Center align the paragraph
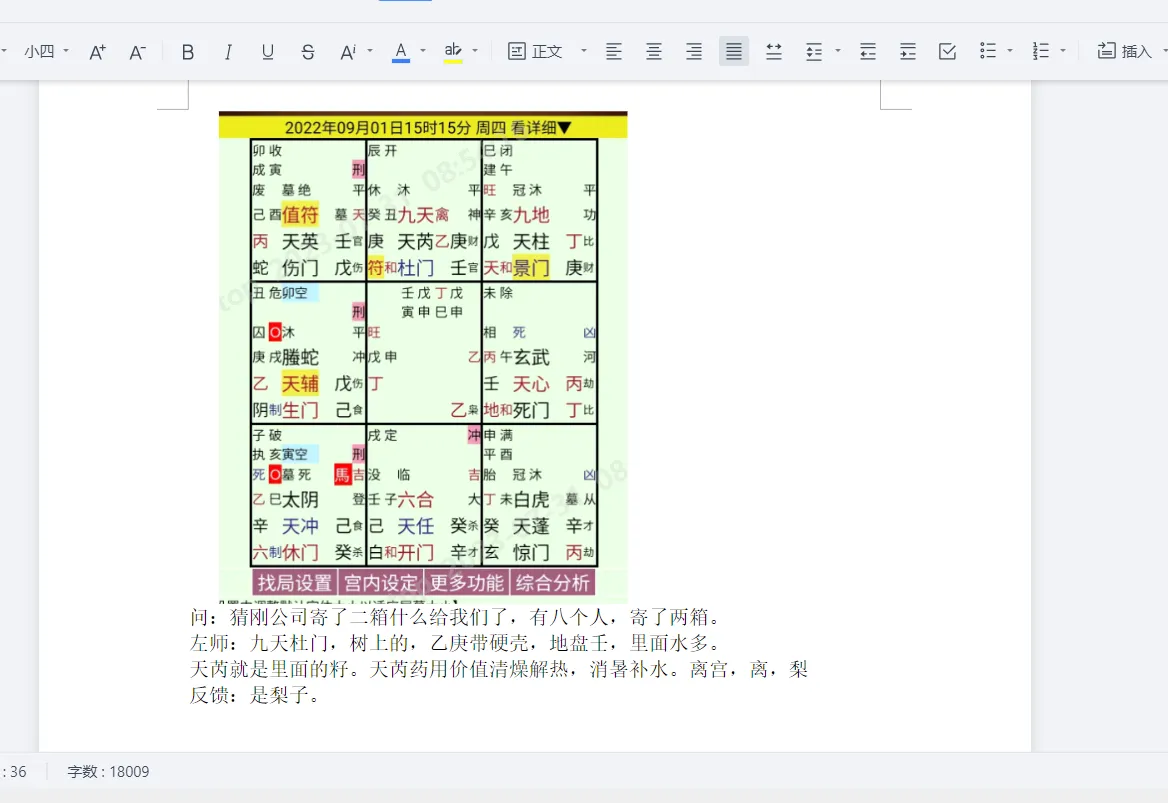The width and height of the screenshot is (1168, 803). point(654,52)
